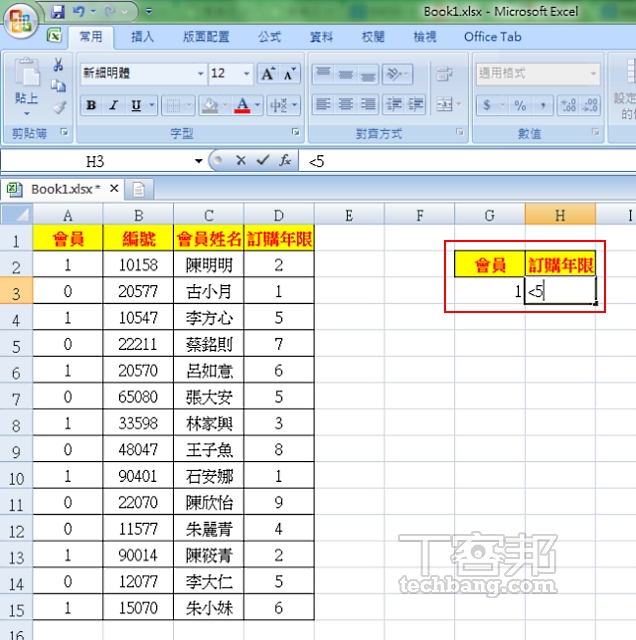Click the Office button orb
This screenshot has width=636, height=640.
click(x=20, y=19)
